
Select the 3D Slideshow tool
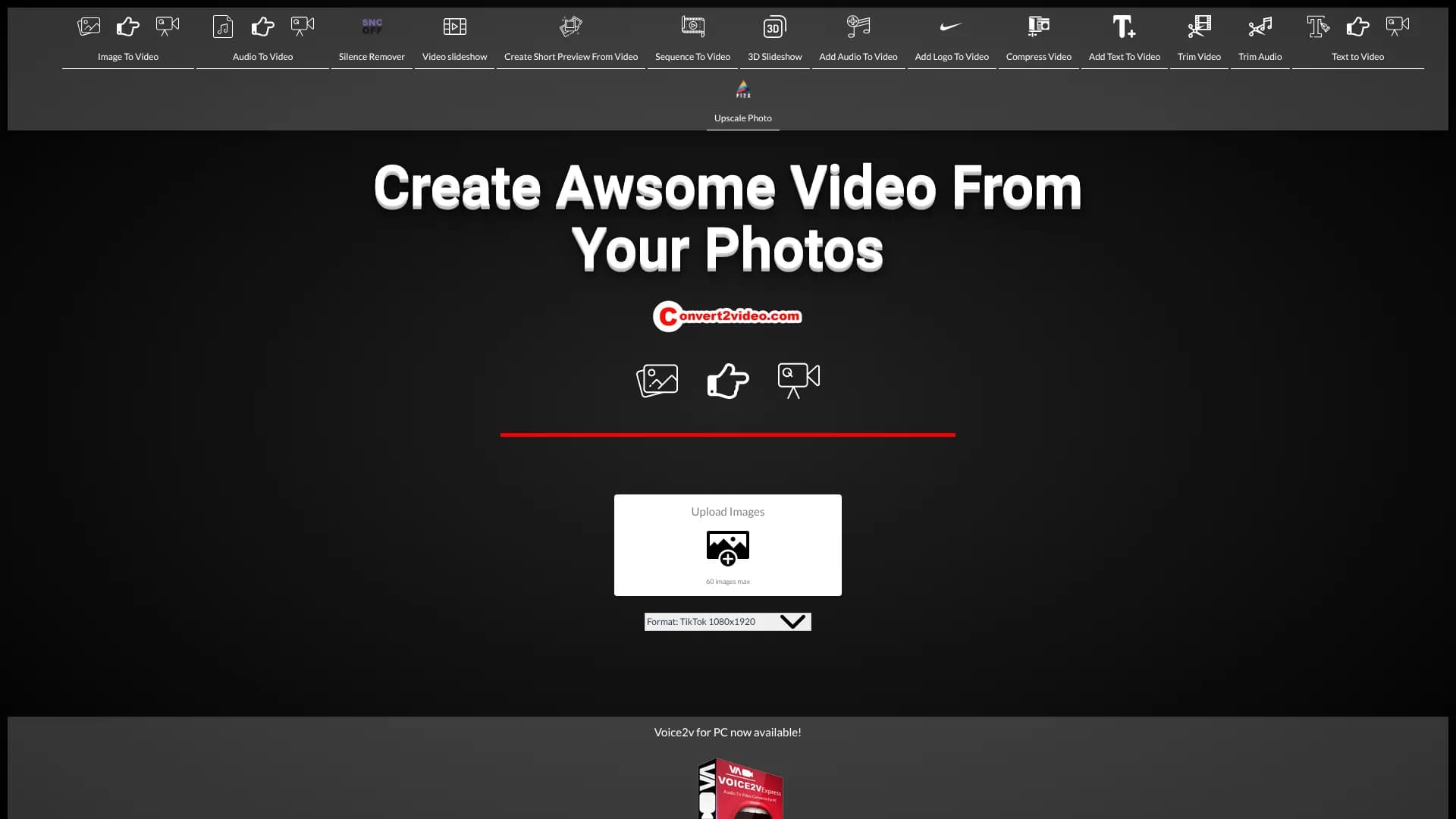[x=774, y=38]
